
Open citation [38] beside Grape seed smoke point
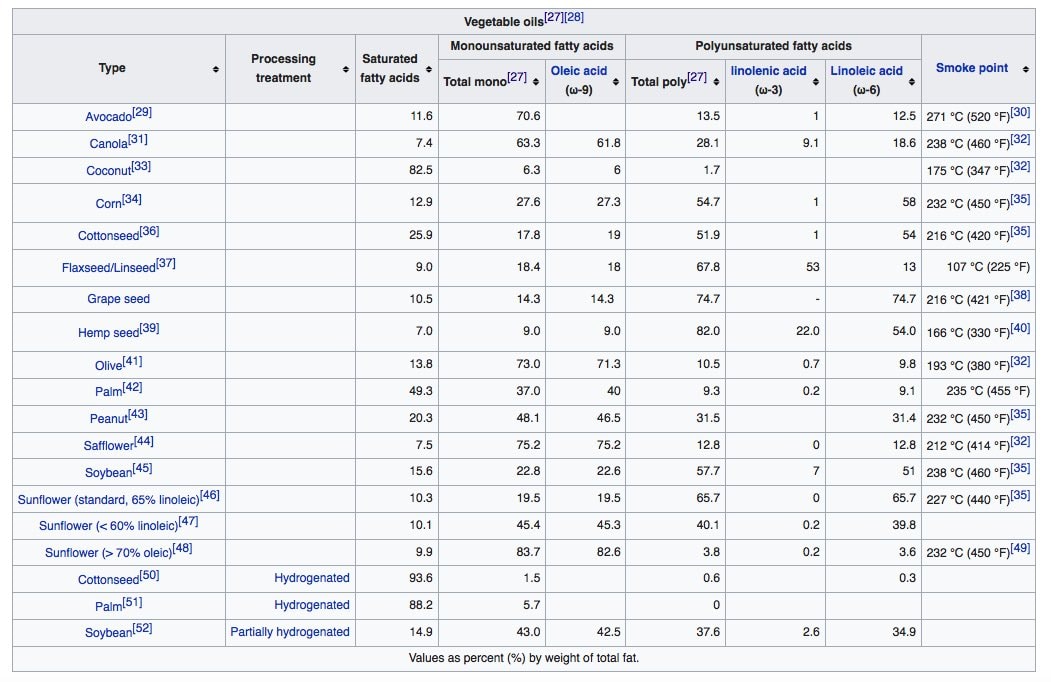[x=1020, y=295]
